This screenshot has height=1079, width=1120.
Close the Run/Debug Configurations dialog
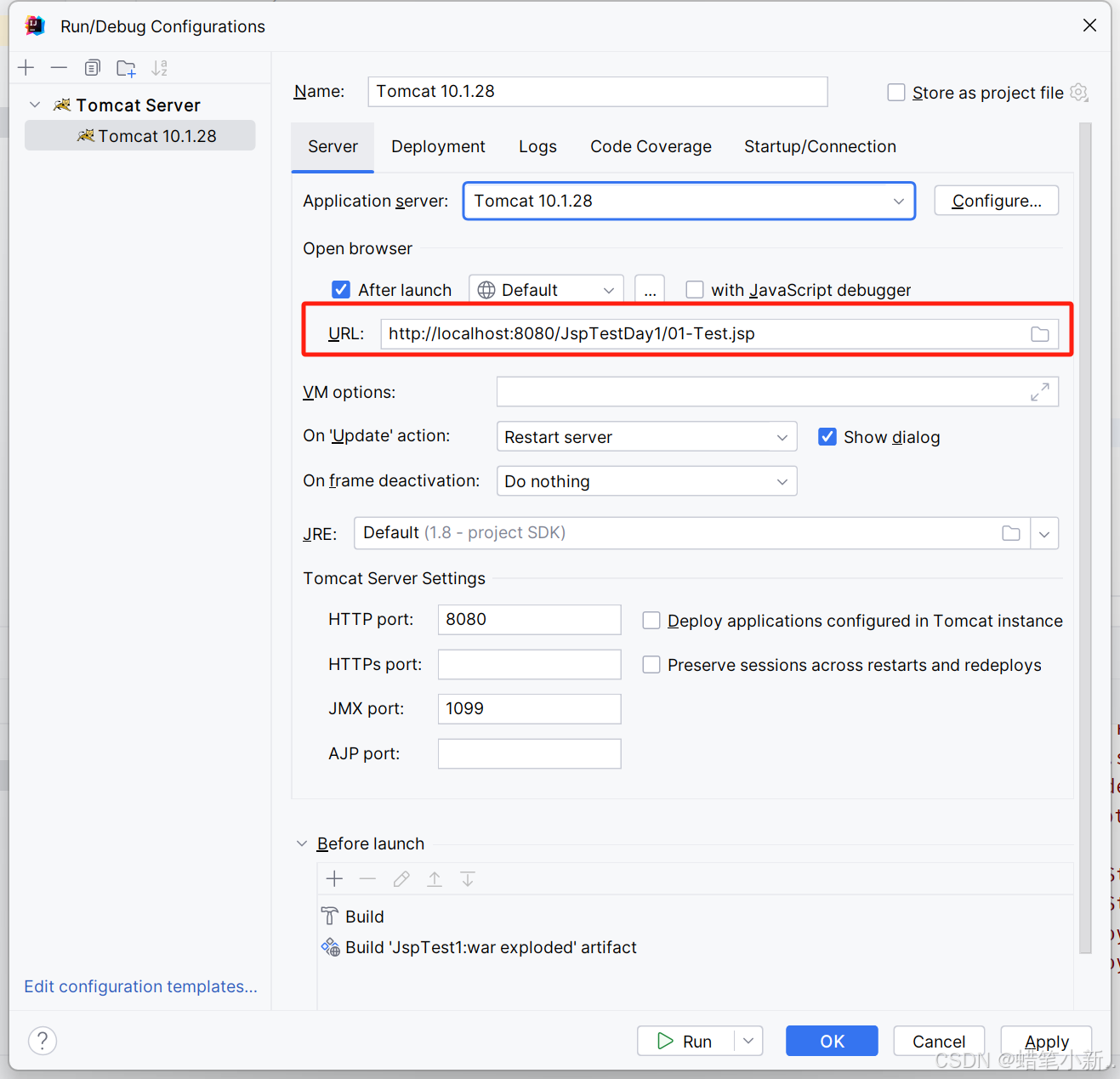tap(1089, 26)
